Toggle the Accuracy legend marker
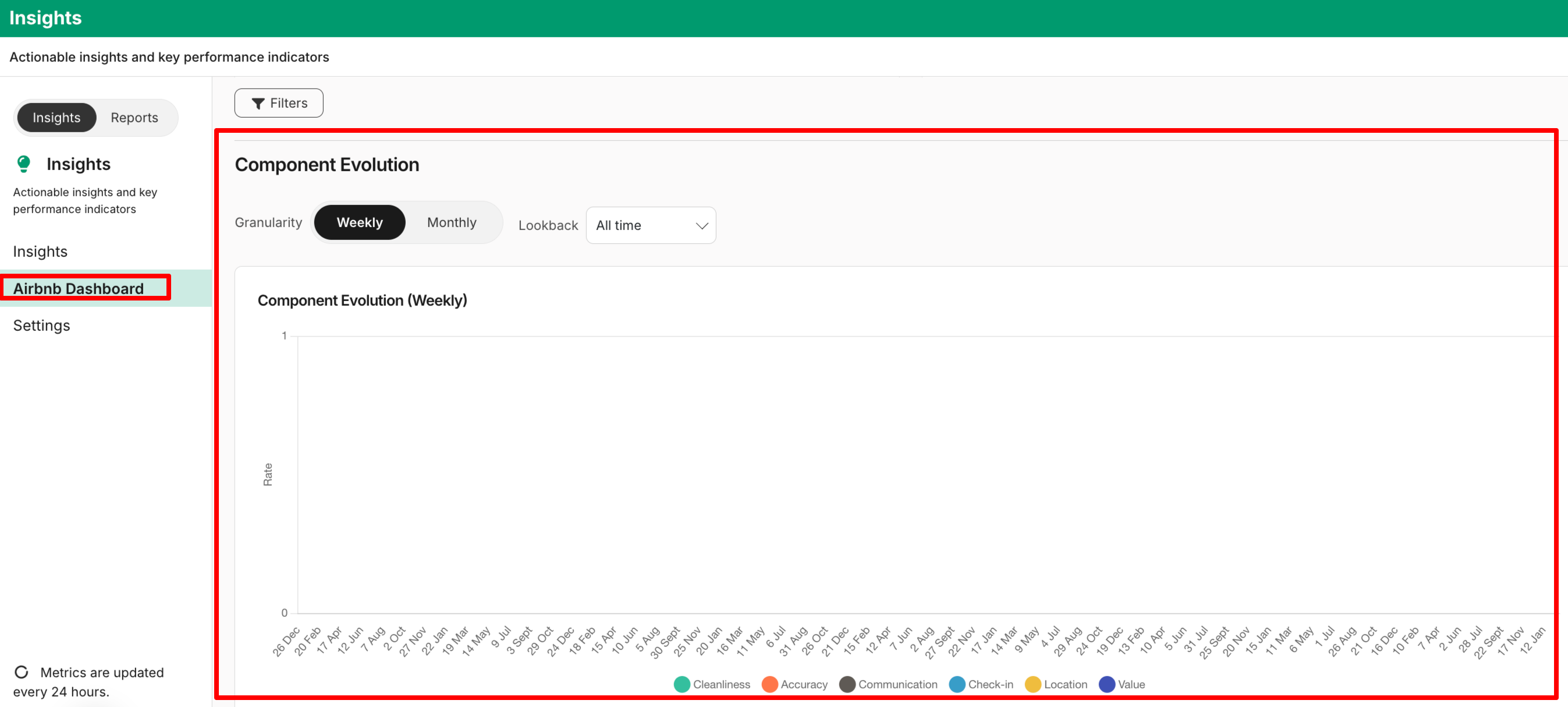The image size is (1568, 707). coord(769,684)
